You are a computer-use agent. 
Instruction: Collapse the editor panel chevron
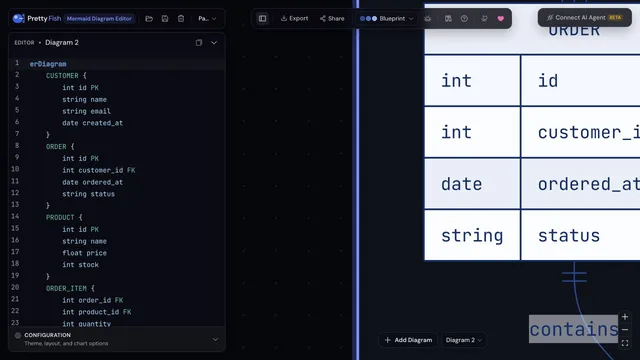[214, 42]
